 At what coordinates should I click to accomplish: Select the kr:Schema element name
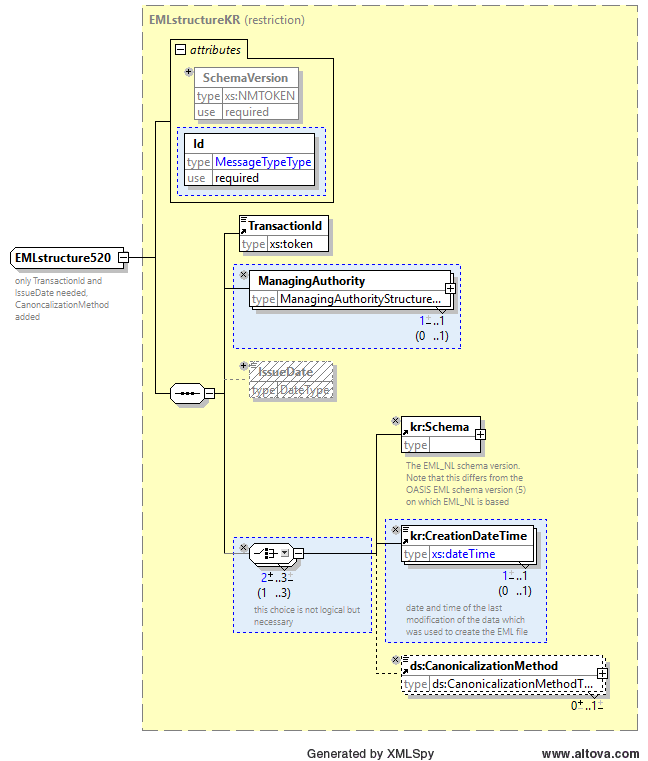(439, 427)
